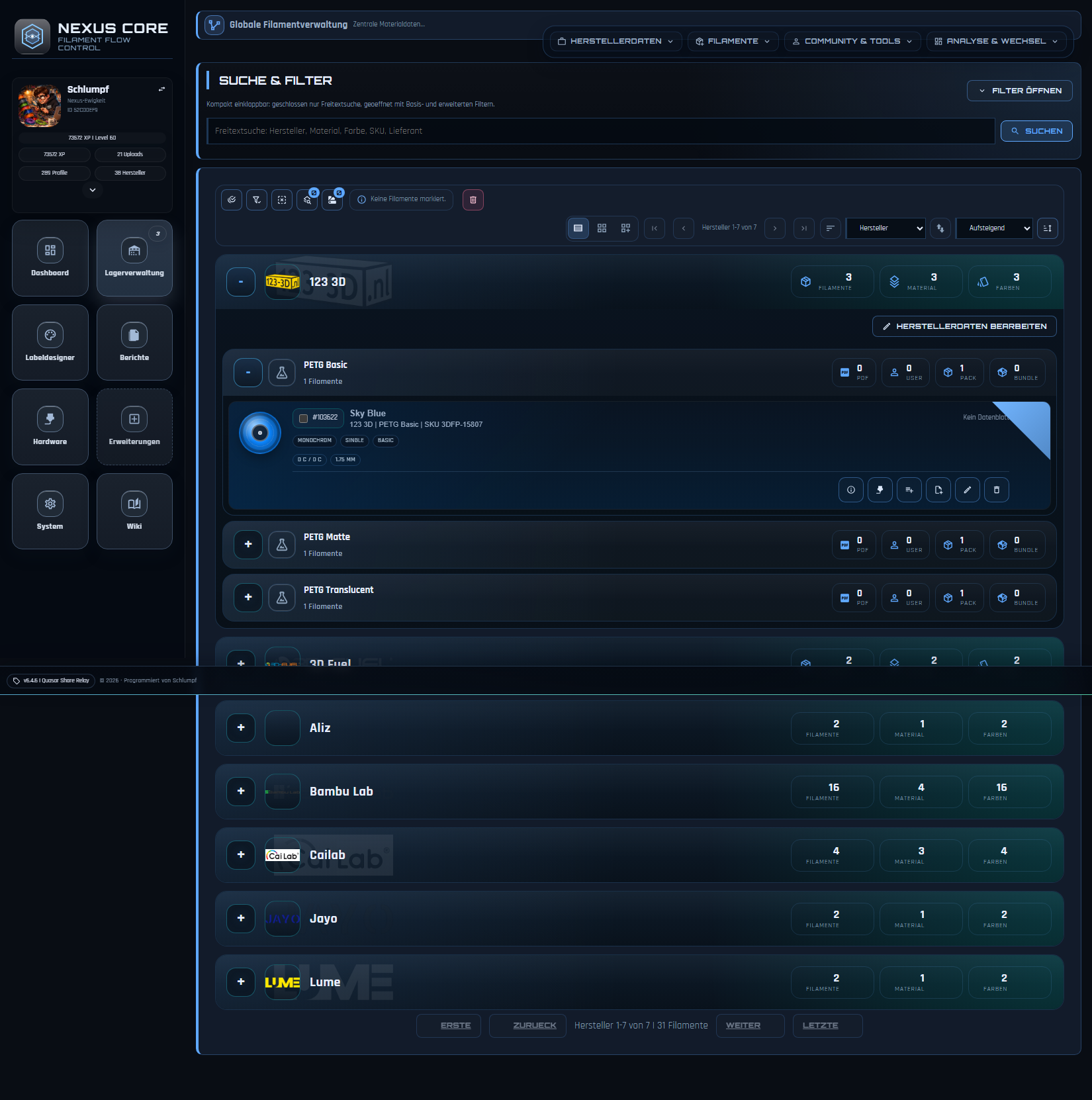Click the red trash icon in toolbar
1092x1100 pixels.
473,200
